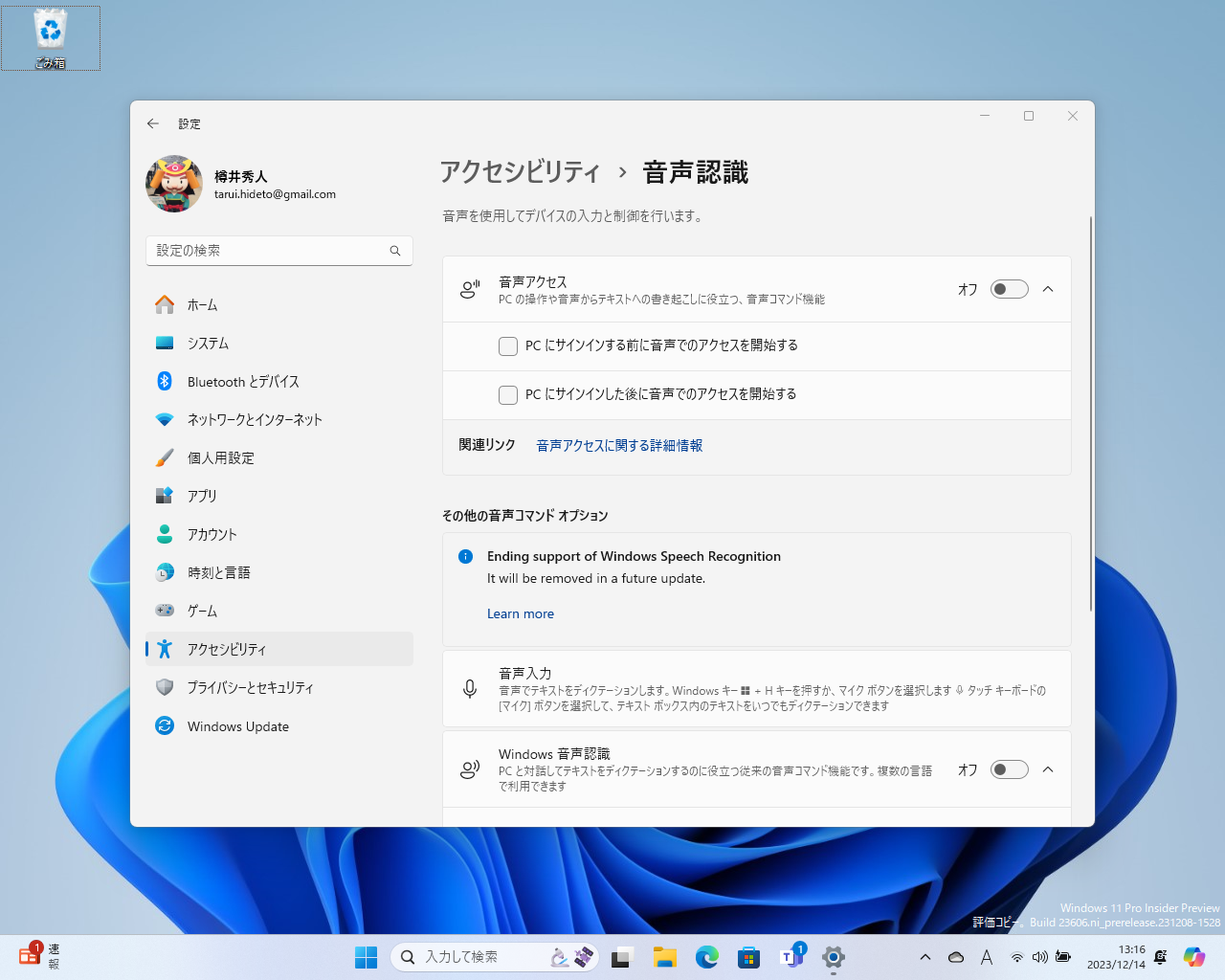Expand hidden icons in the system tray

pyautogui.click(x=924, y=956)
